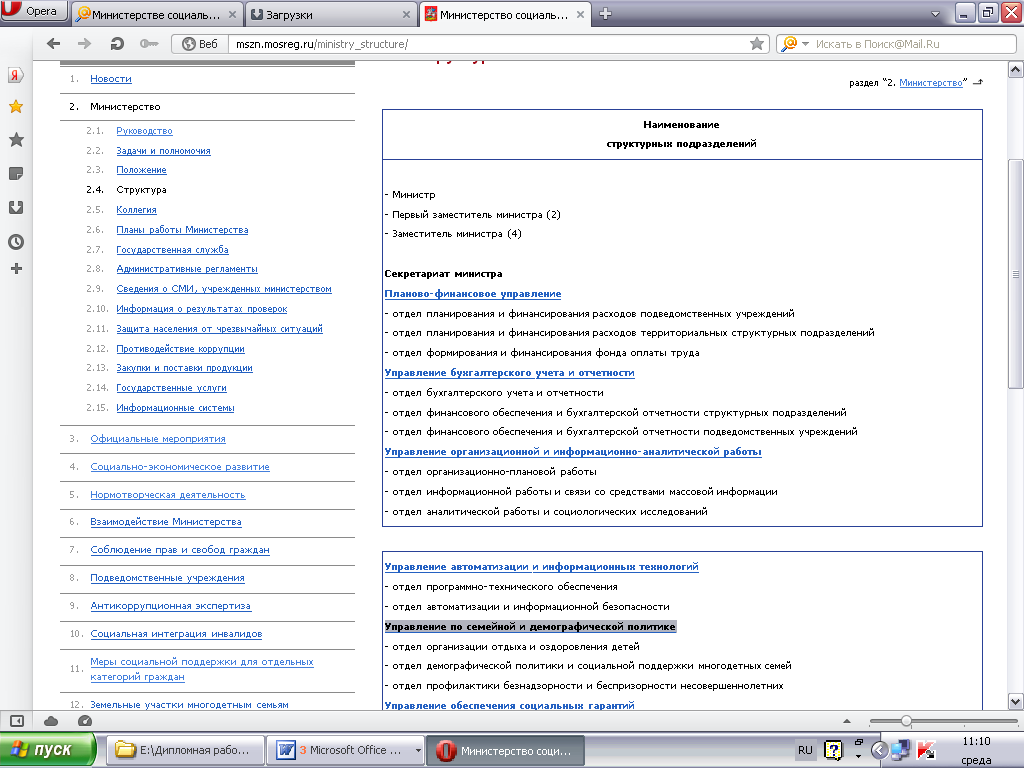The height and width of the screenshot is (768, 1024).
Task: Click the system clock showing 11:10
Action: (x=976, y=741)
